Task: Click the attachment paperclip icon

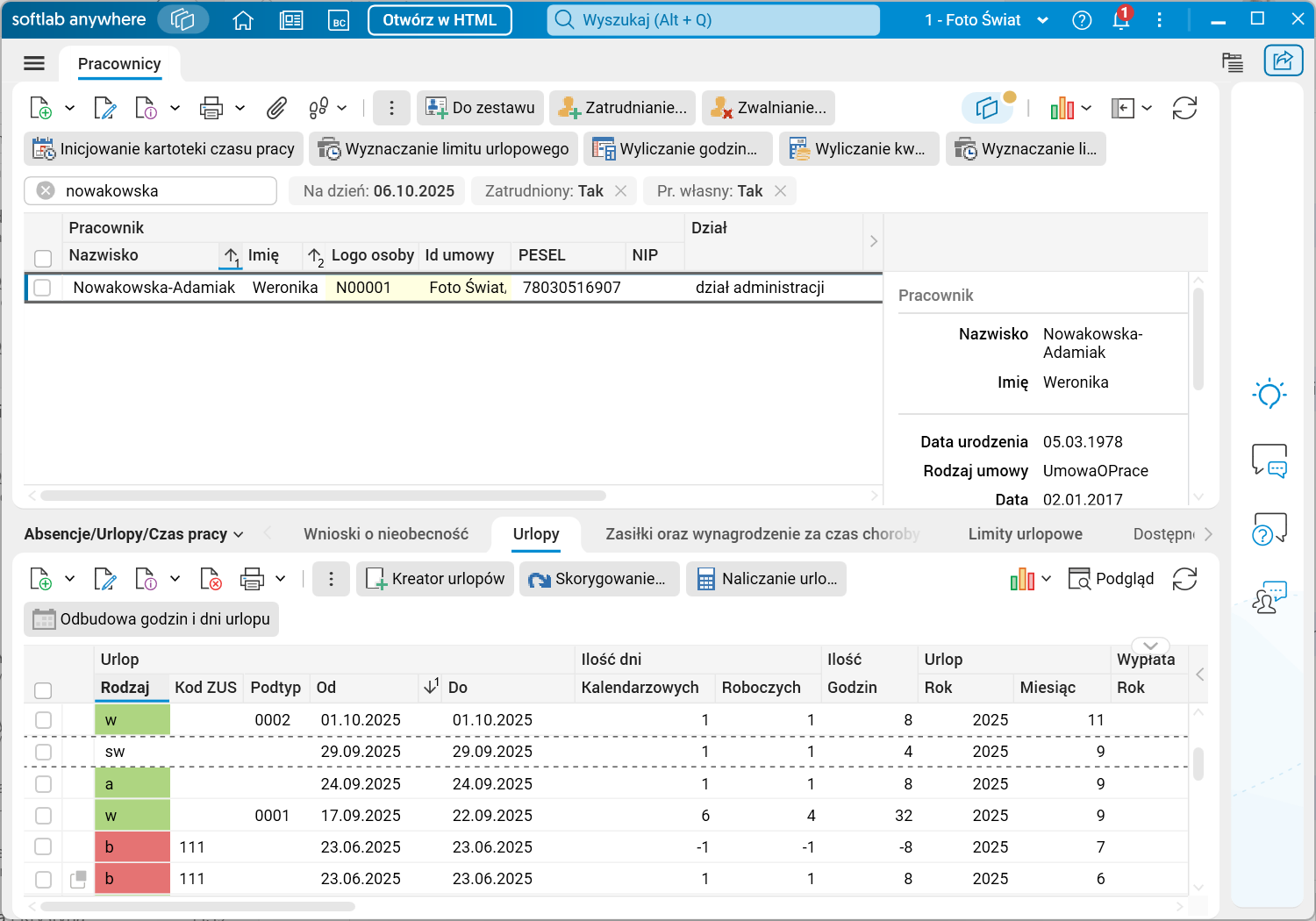Action: (276, 108)
